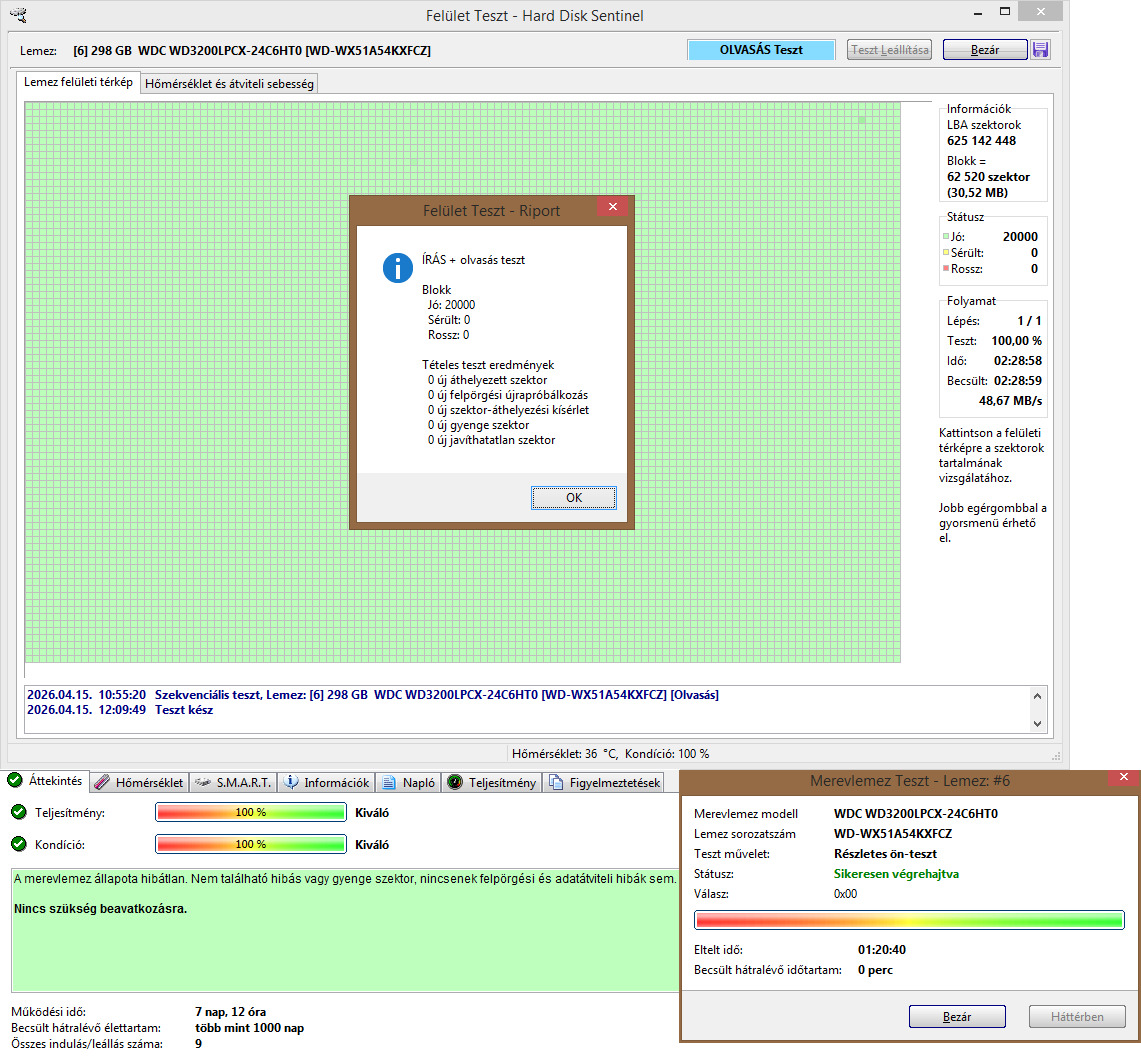Click Bezár in Merevlemez Teszt window
The image size is (1141, 1057).
pyautogui.click(x=957, y=1016)
